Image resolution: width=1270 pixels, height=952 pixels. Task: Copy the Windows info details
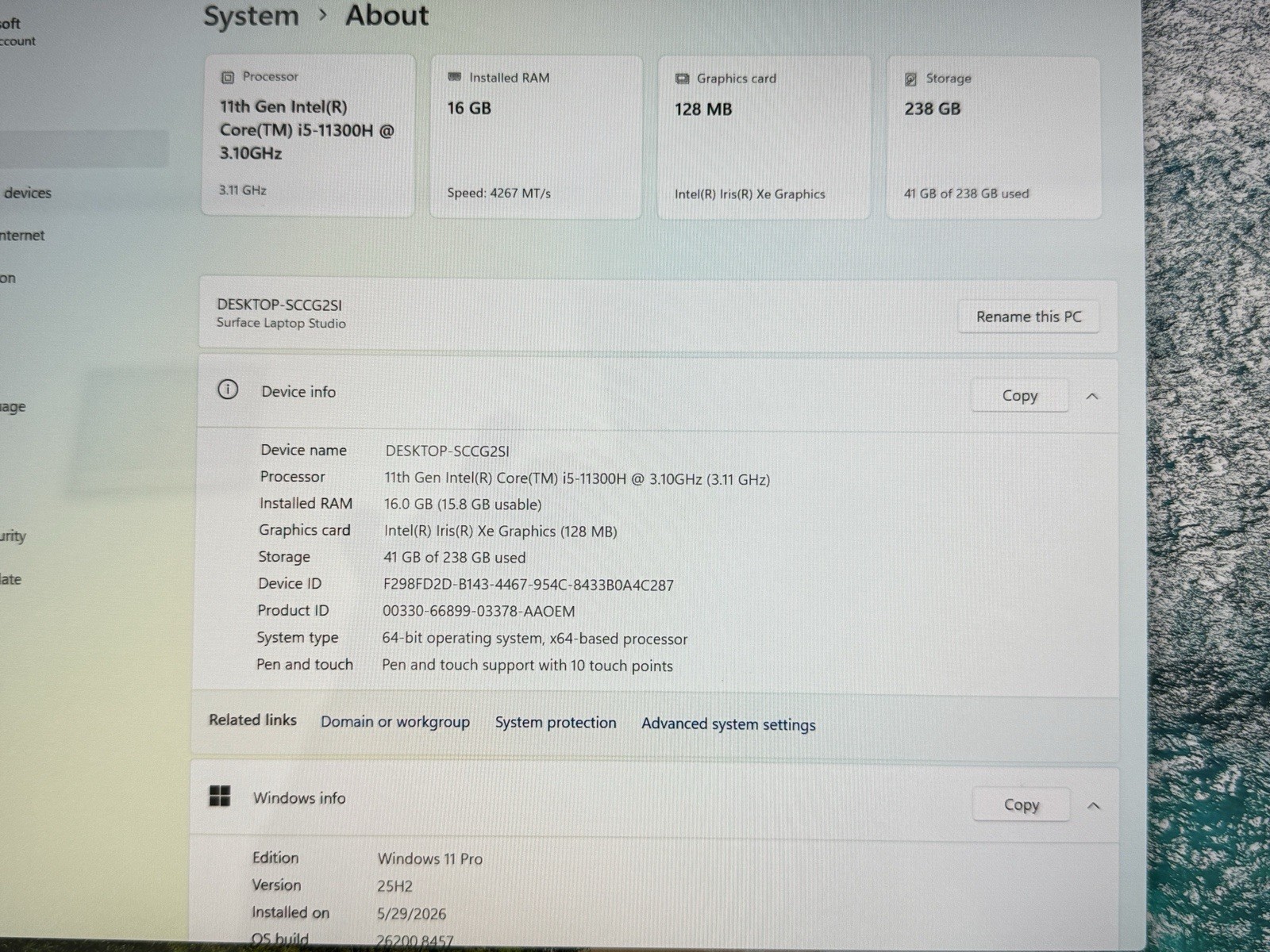[1022, 804]
